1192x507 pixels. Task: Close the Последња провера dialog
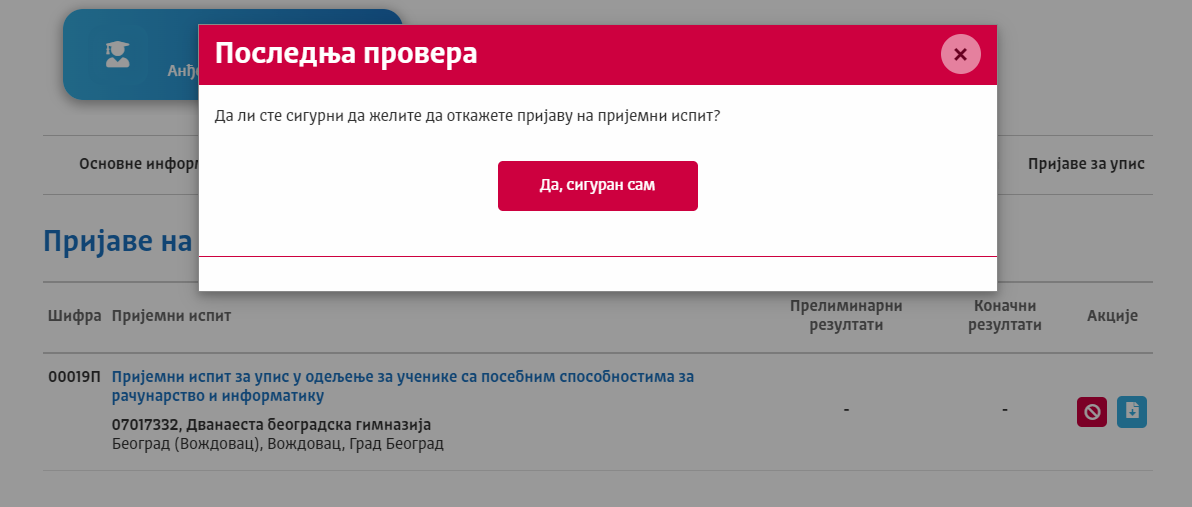(x=960, y=54)
